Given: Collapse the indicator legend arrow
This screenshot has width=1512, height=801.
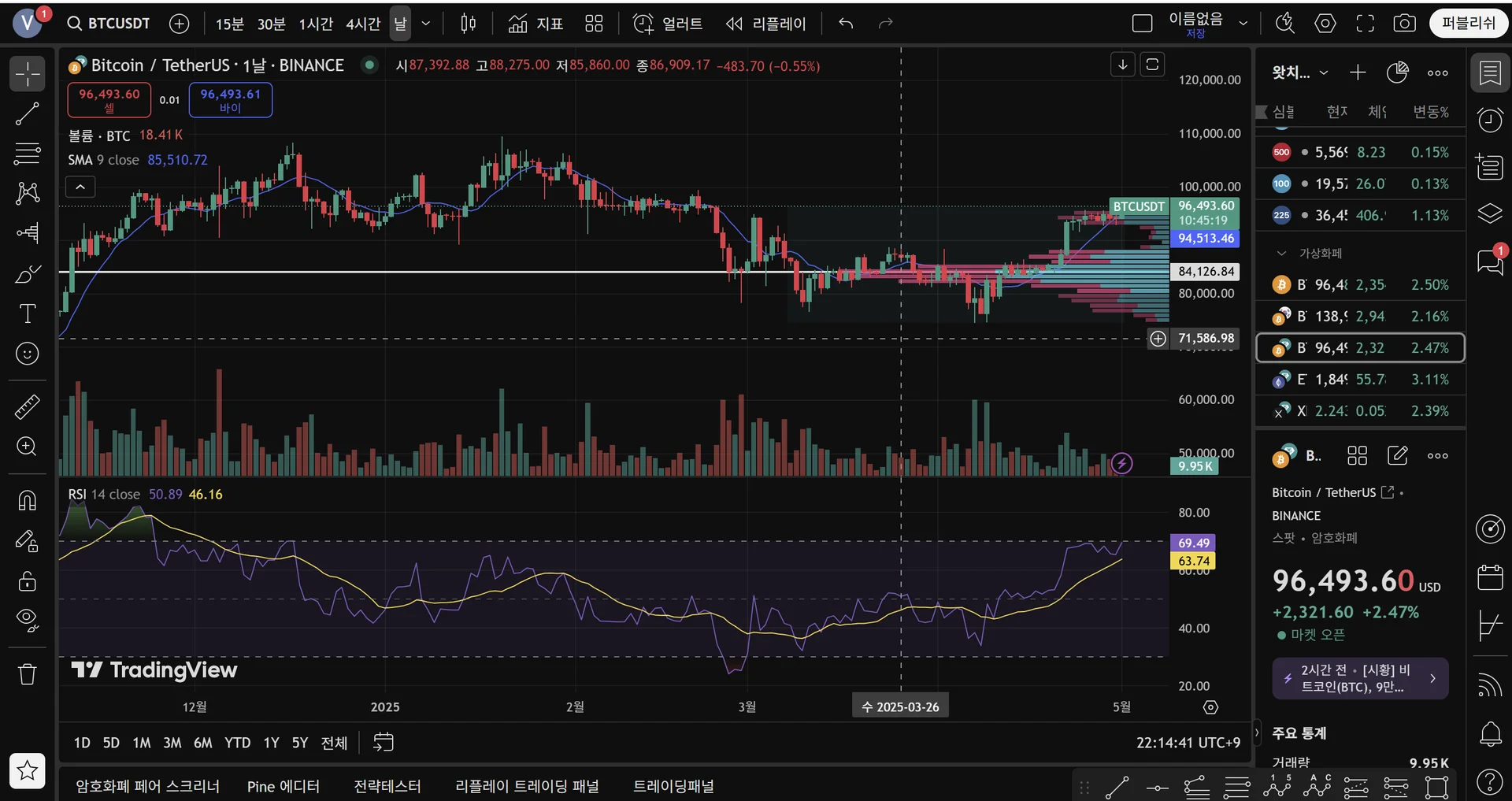Looking at the screenshot, I should click(80, 187).
